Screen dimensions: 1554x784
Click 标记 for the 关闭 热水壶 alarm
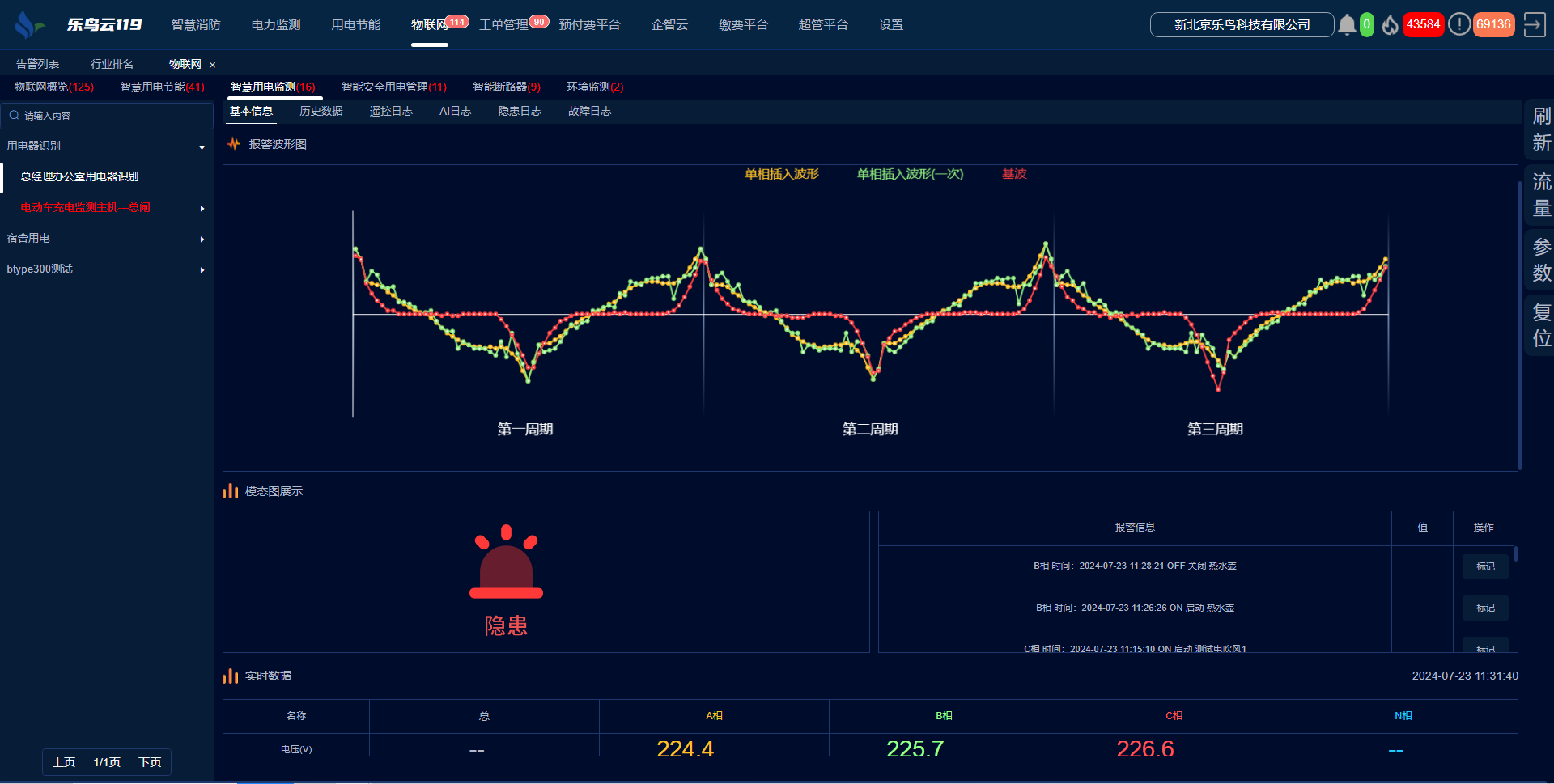1484,566
